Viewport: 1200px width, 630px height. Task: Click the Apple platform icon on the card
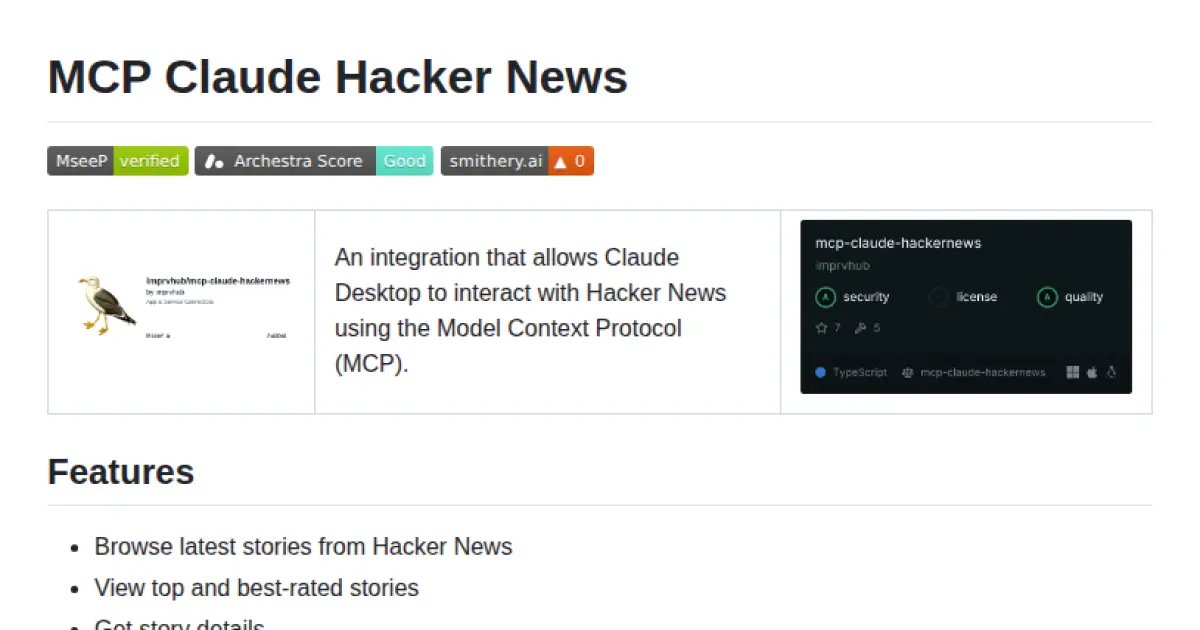click(1091, 372)
